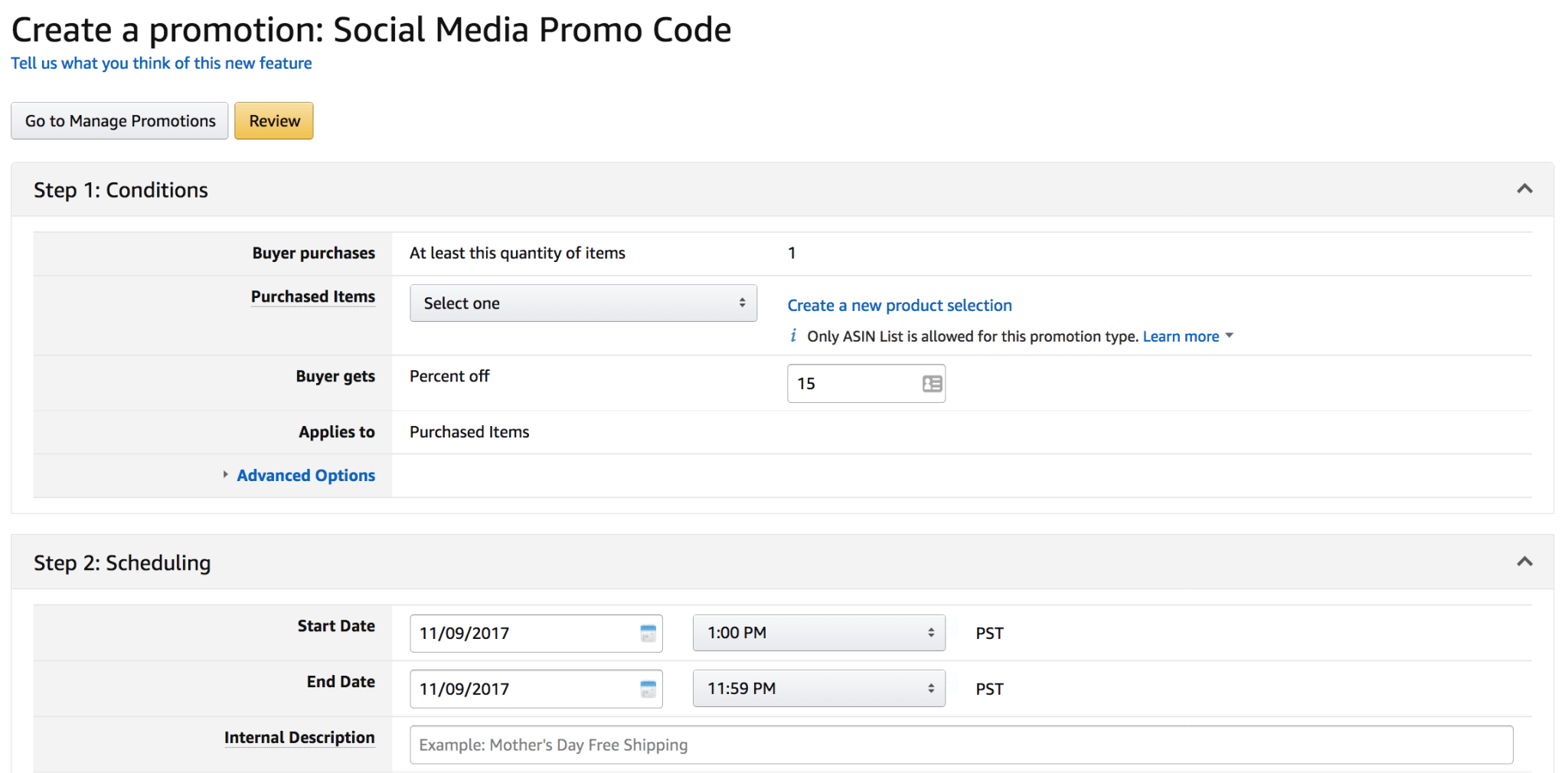Create a new product selection

click(x=899, y=305)
